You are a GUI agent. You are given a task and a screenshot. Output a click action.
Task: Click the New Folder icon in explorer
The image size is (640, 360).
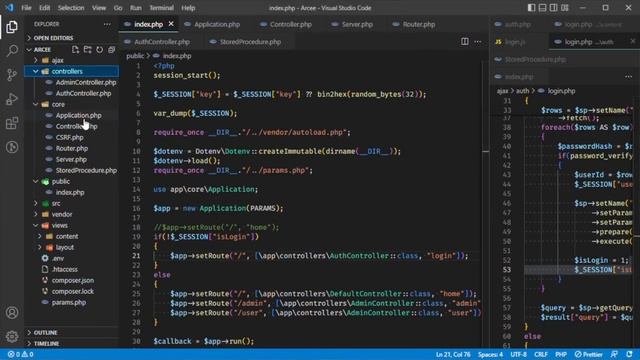point(87,49)
